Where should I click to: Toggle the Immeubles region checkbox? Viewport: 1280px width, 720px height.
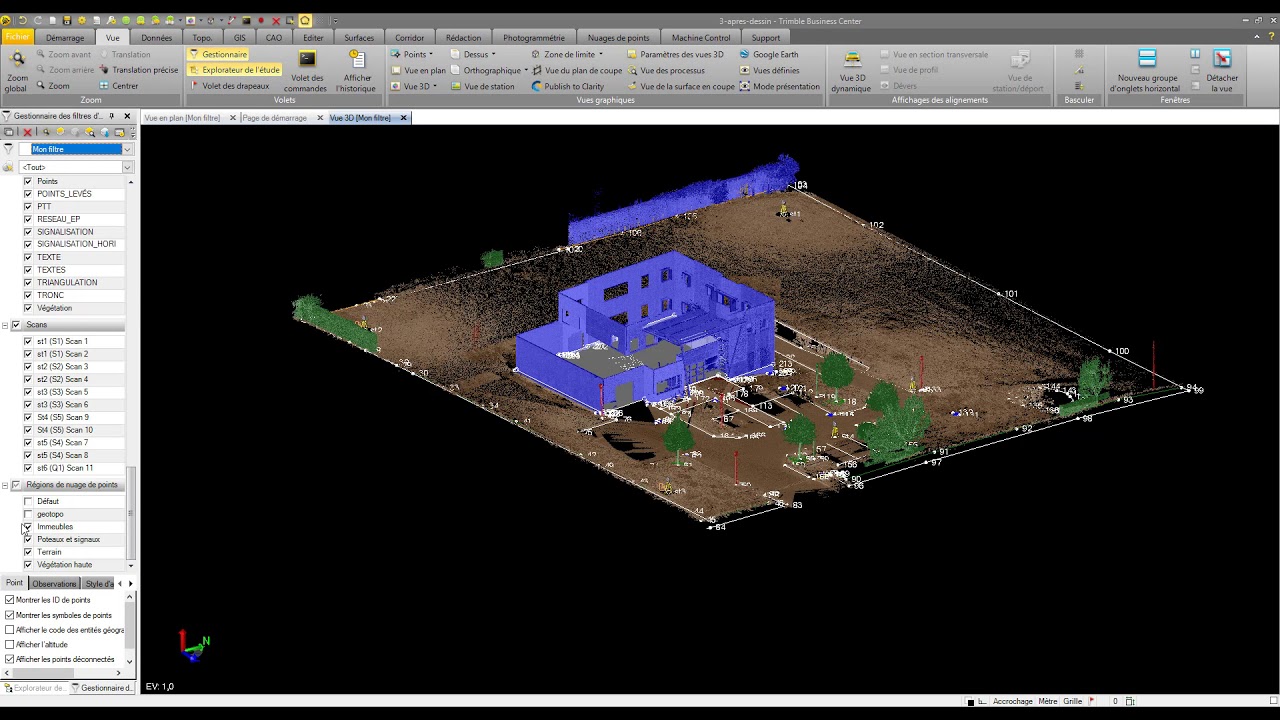coord(28,527)
